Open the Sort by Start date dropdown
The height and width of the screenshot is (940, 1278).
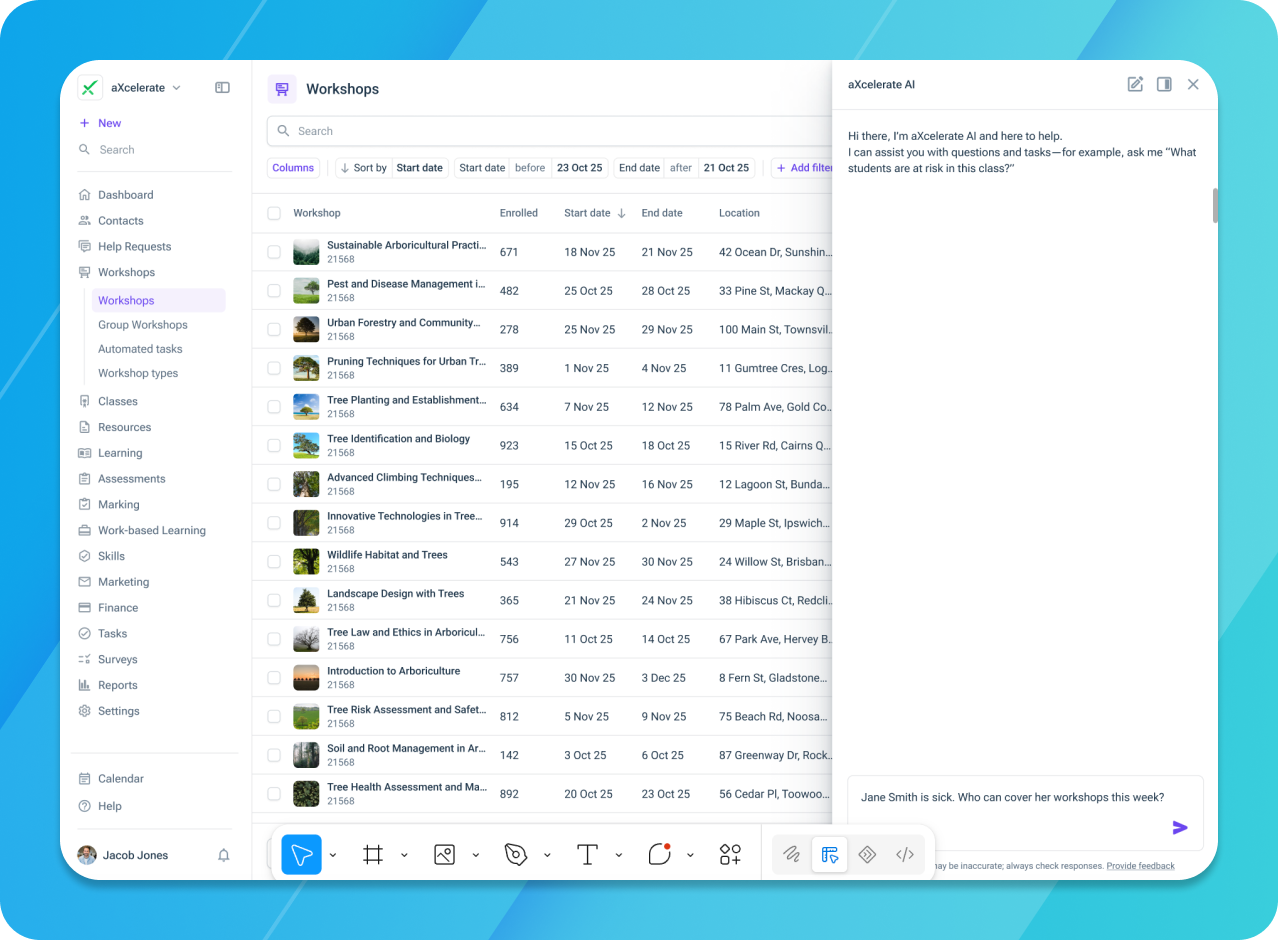click(x=391, y=168)
